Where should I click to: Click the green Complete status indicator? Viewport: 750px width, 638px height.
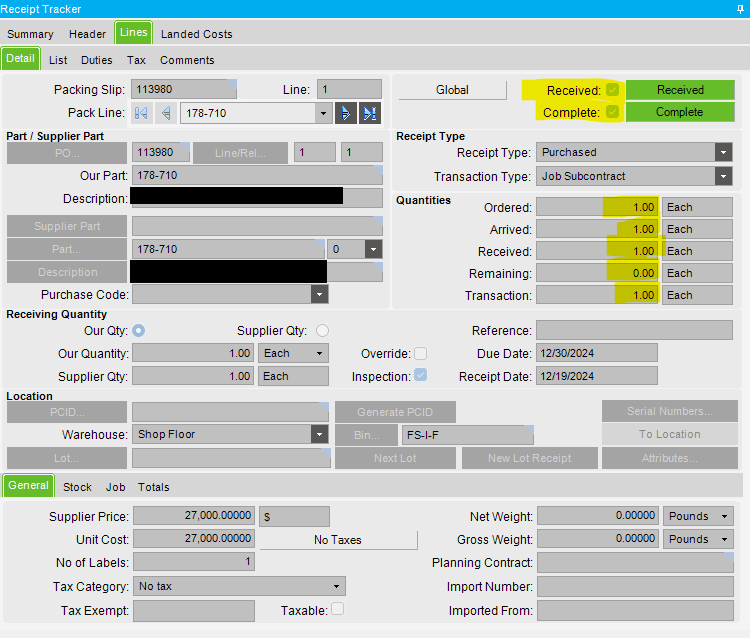click(x=680, y=112)
